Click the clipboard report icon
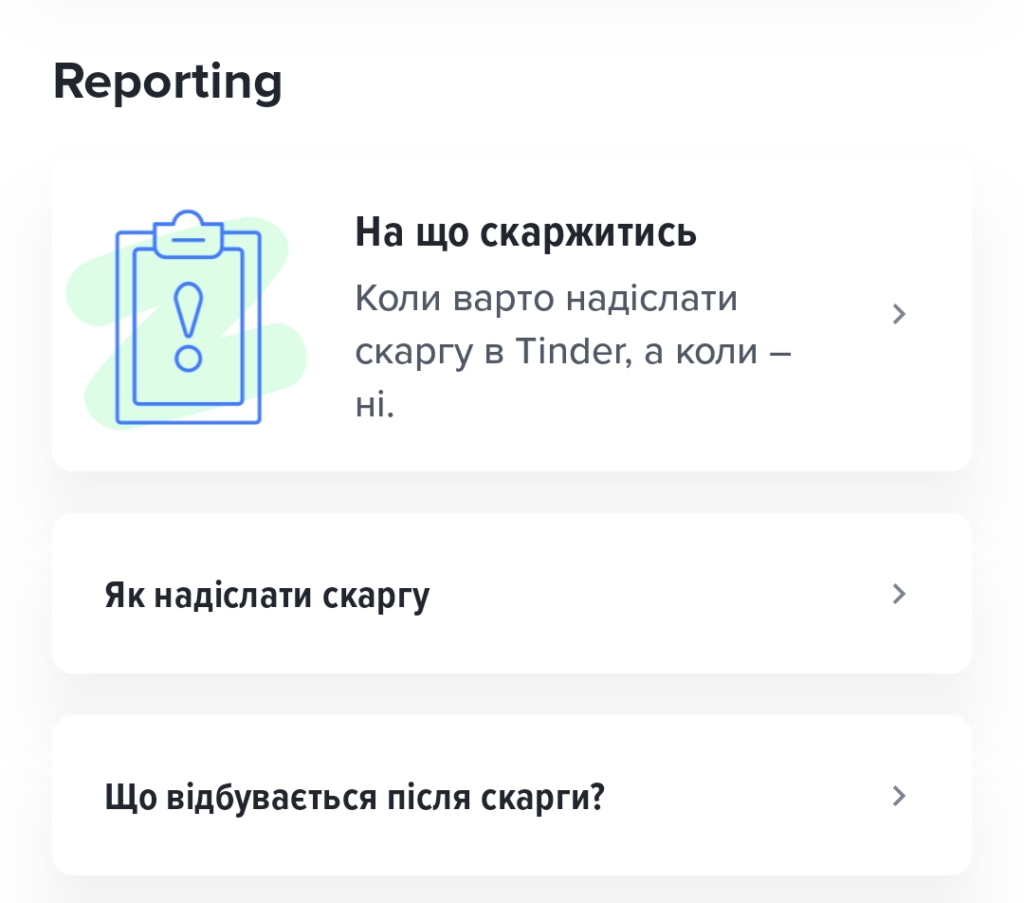The image size is (1024, 903). [188, 318]
